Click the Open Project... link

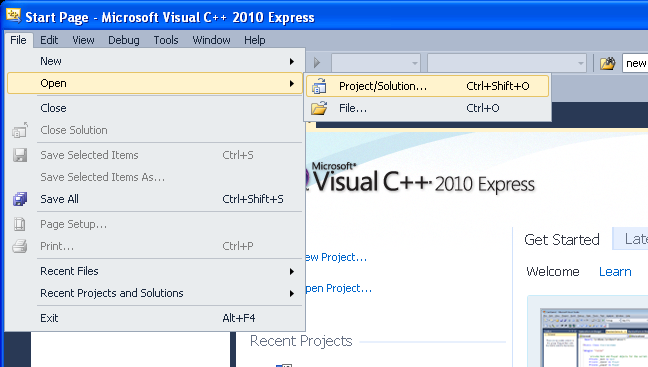[x=338, y=288]
